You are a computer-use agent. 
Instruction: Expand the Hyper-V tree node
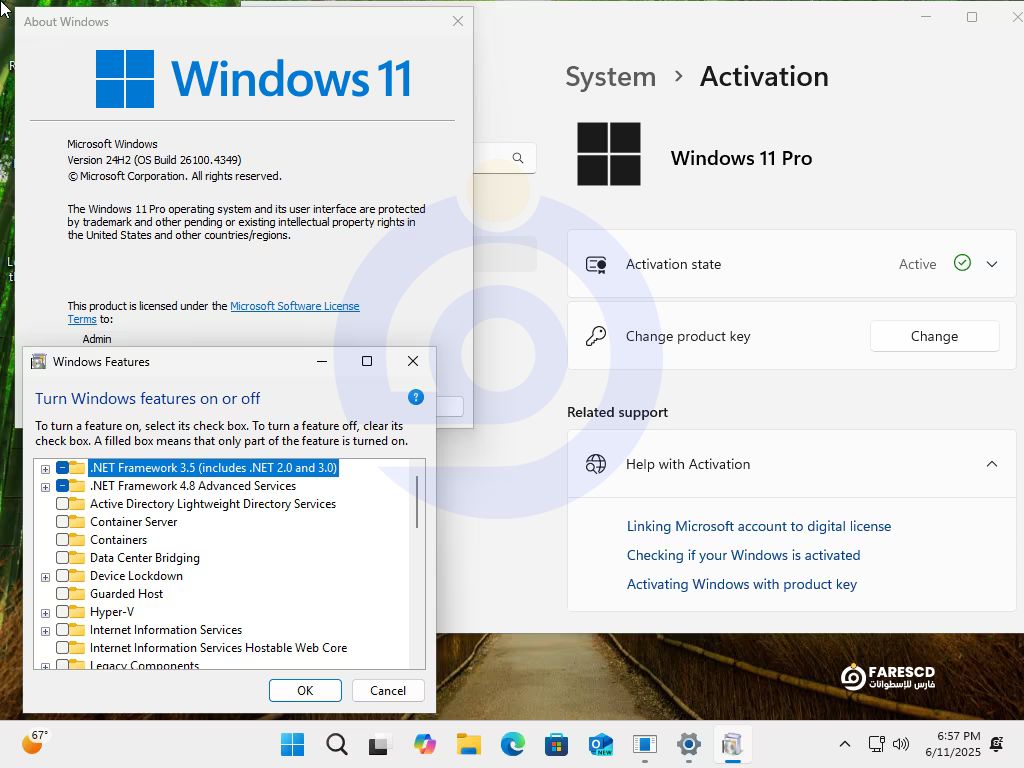[45, 613]
